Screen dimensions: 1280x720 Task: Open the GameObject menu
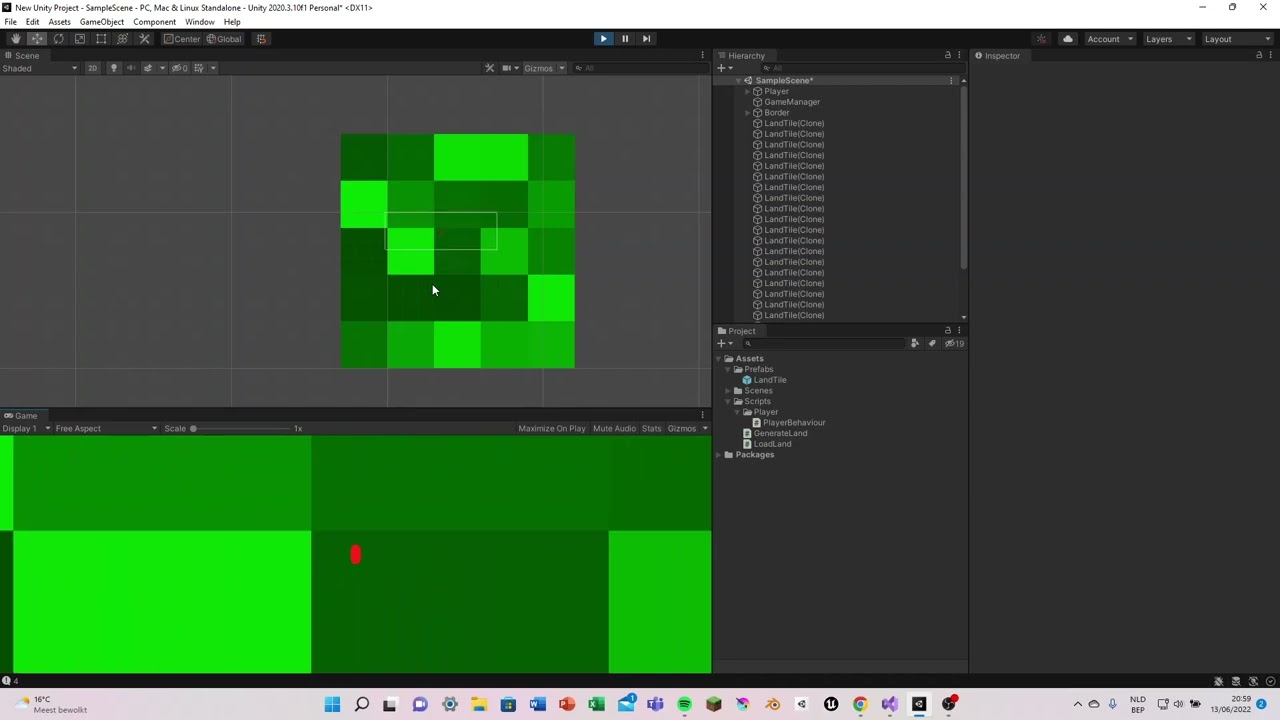[101, 21]
